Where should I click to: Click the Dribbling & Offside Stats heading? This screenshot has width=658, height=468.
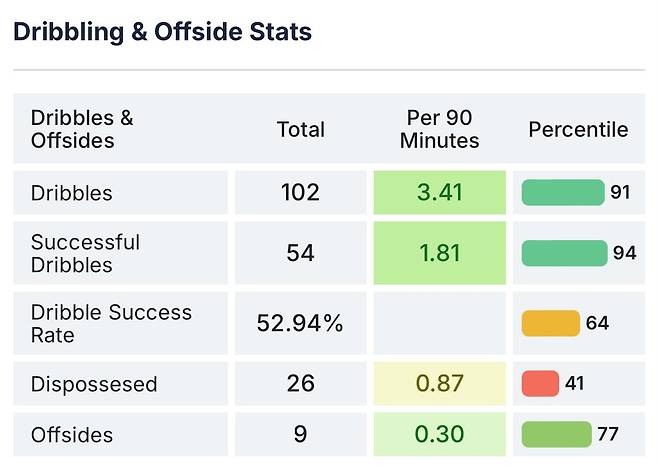162,31
